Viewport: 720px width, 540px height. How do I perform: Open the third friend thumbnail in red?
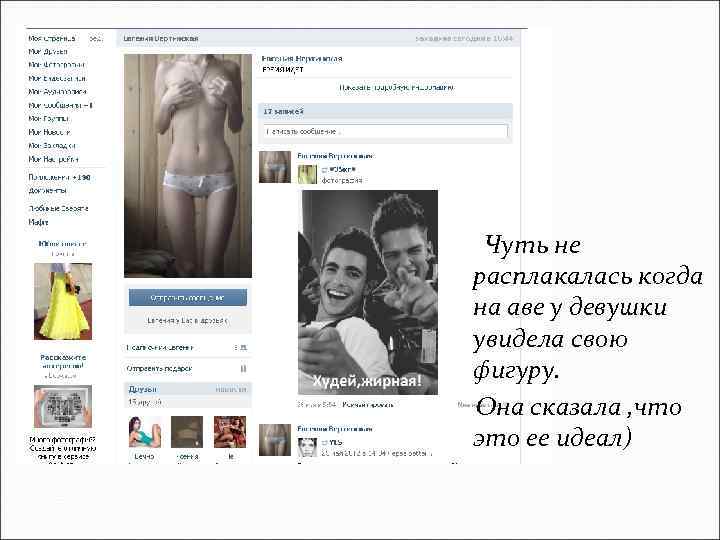[230, 432]
